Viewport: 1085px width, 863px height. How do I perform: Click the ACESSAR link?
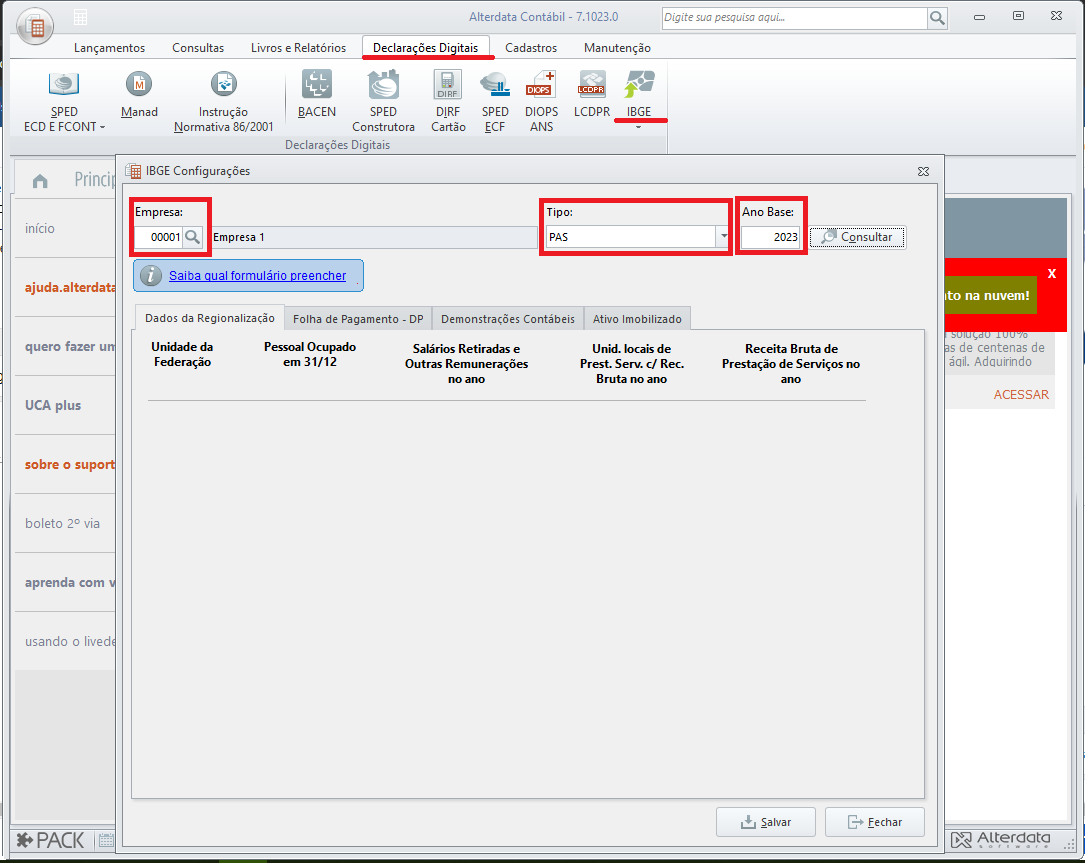click(x=1021, y=394)
